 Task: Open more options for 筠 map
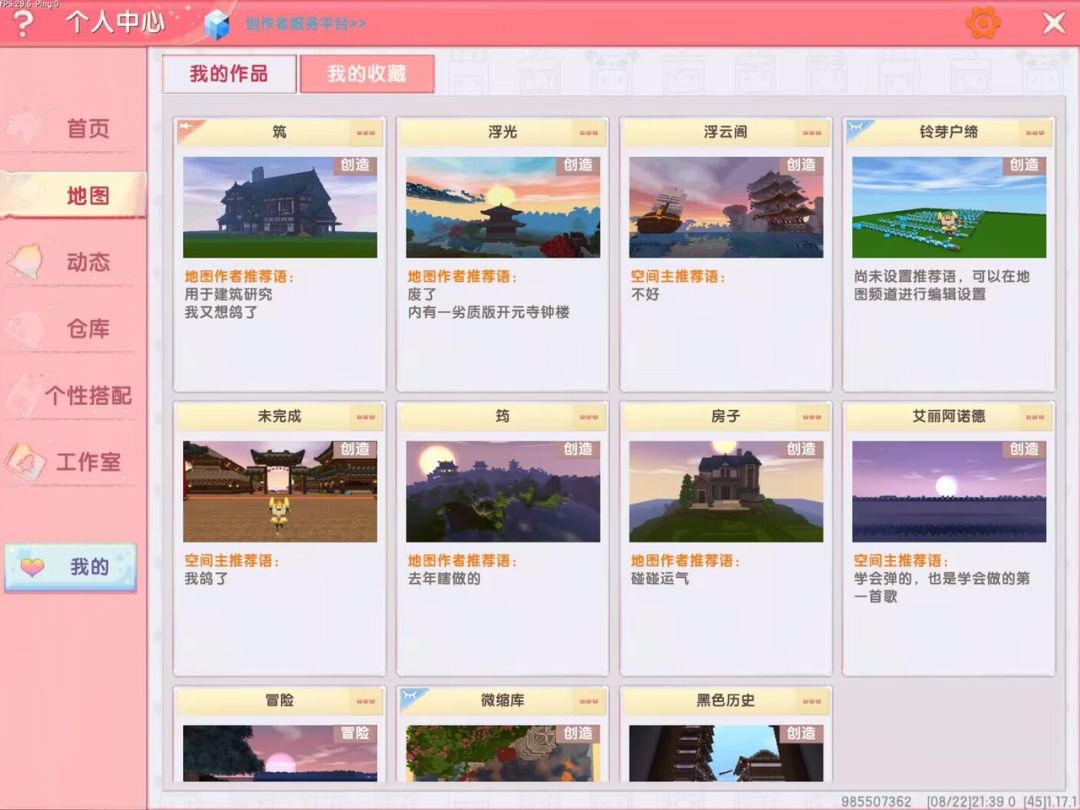point(589,417)
